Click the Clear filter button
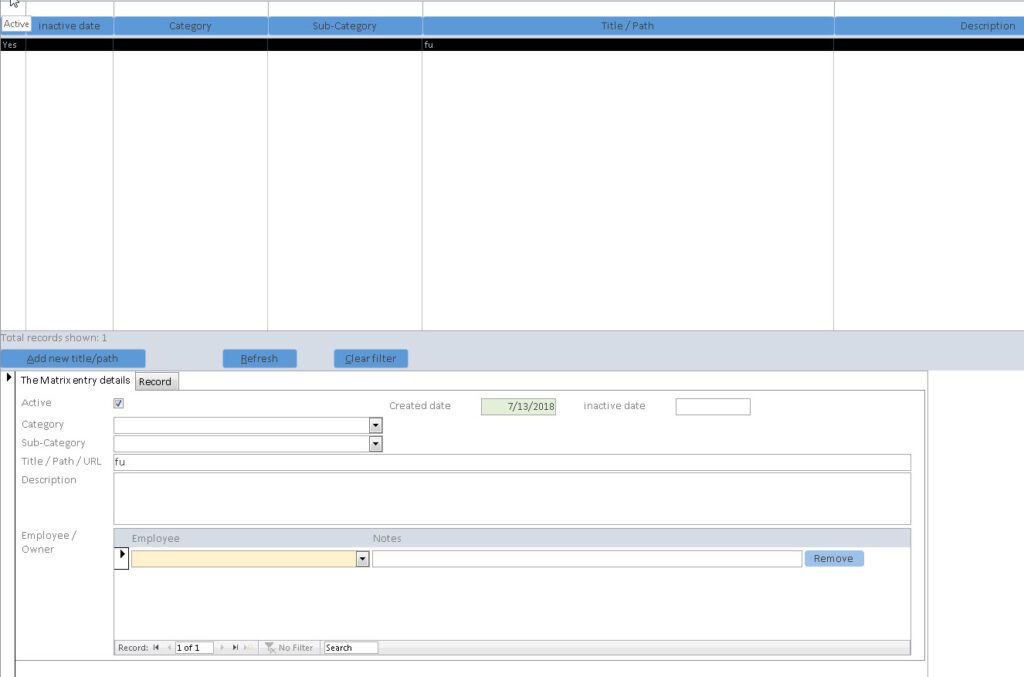Viewport: 1024px width, 677px height. (x=370, y=358)
